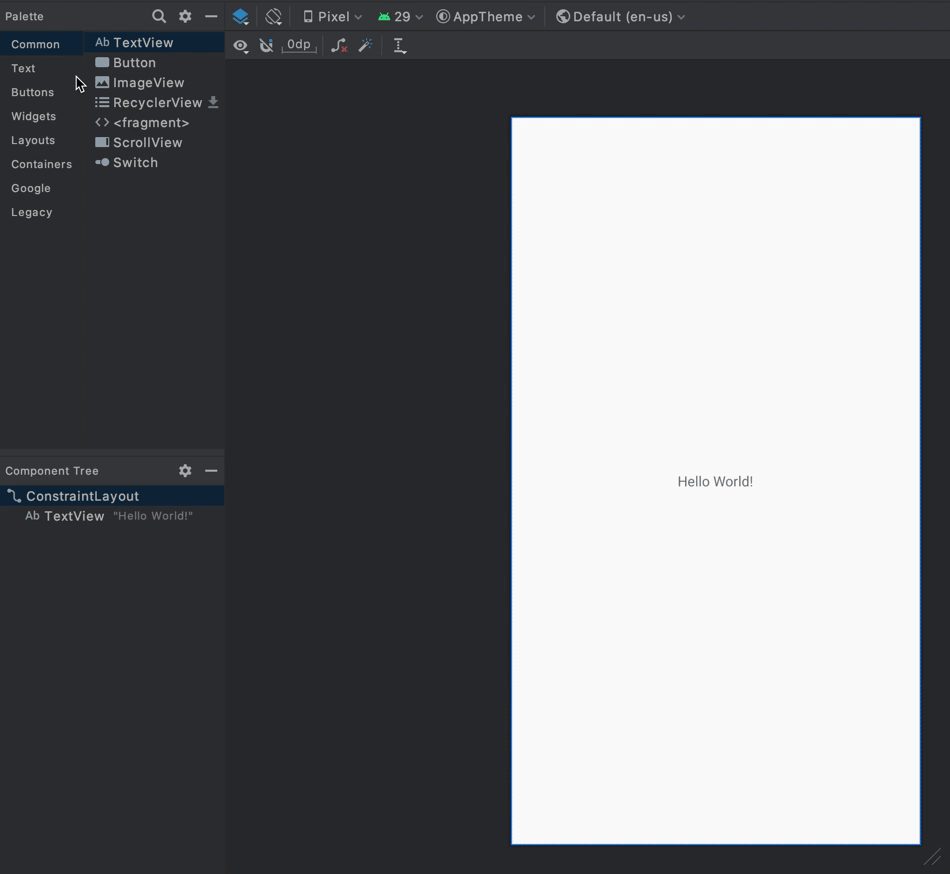Image resolution: width=950 pixels, height=874 pixels.
Task: Select TextView "Hello World!" in Component Tree
Action: point(112,516)
